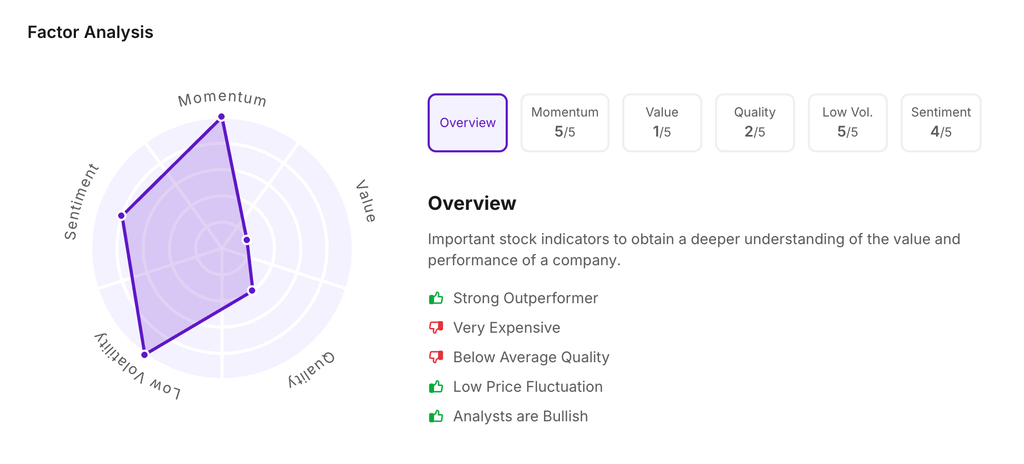Click the Sentiment data point on radar chart
Viewport: 1024px width, 464px height.
122,215
